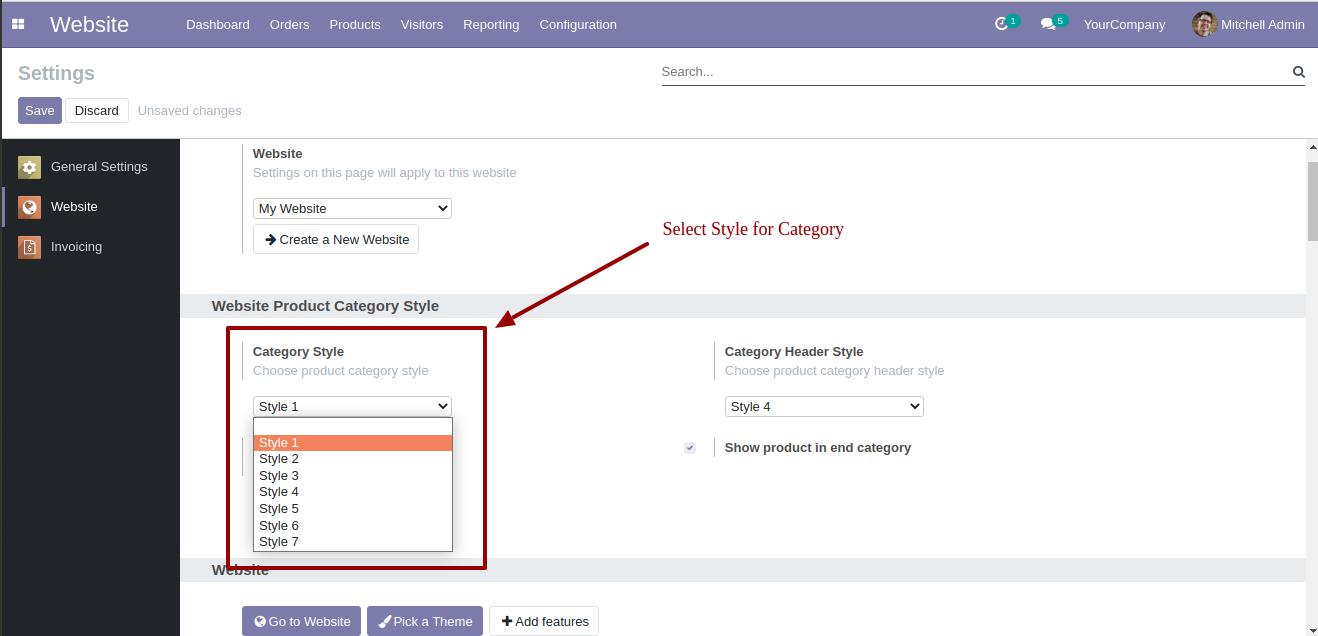1318x636 pixels.
Task: Open Website sidebar tab
Action: (x=90, y=207)
